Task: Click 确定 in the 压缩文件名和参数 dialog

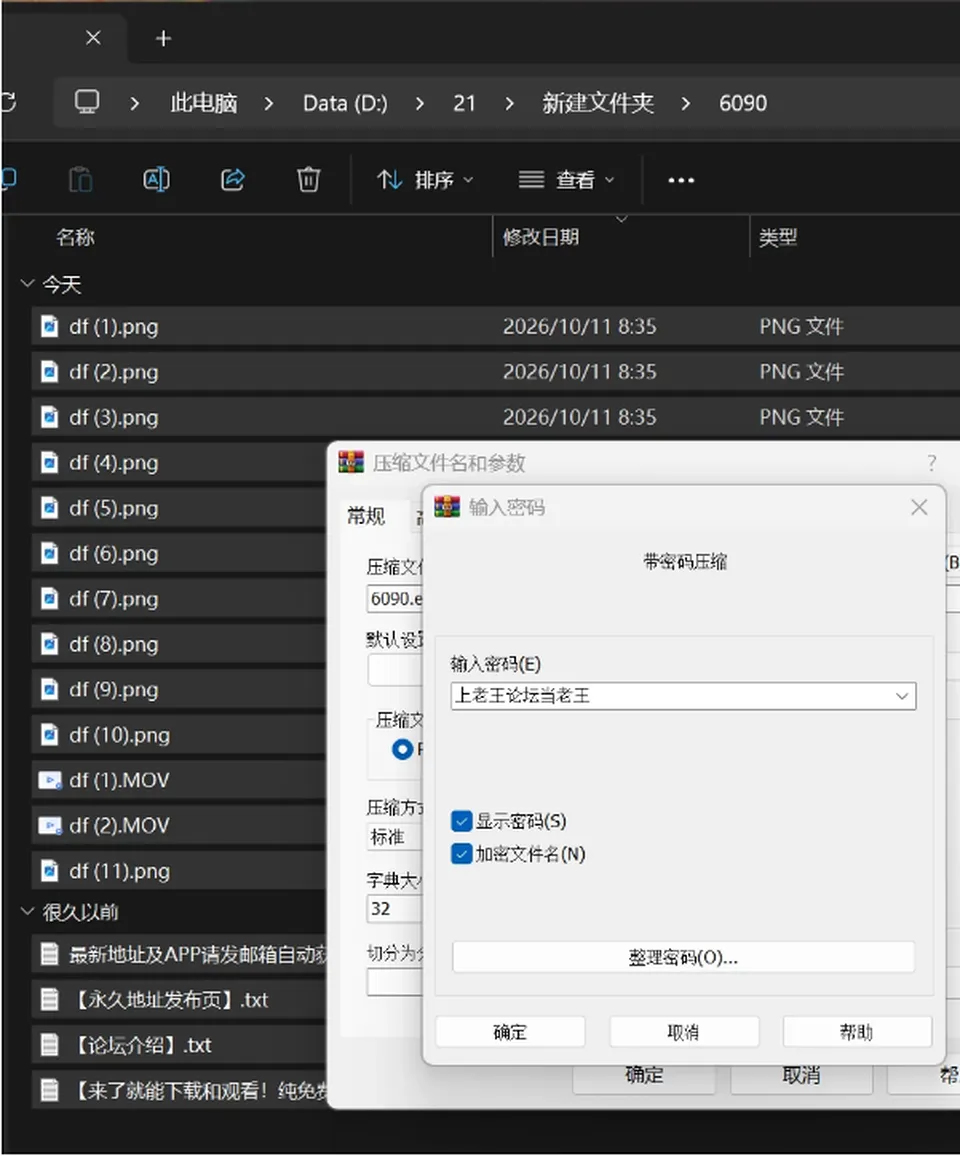Action: [x=644, y=1076]
